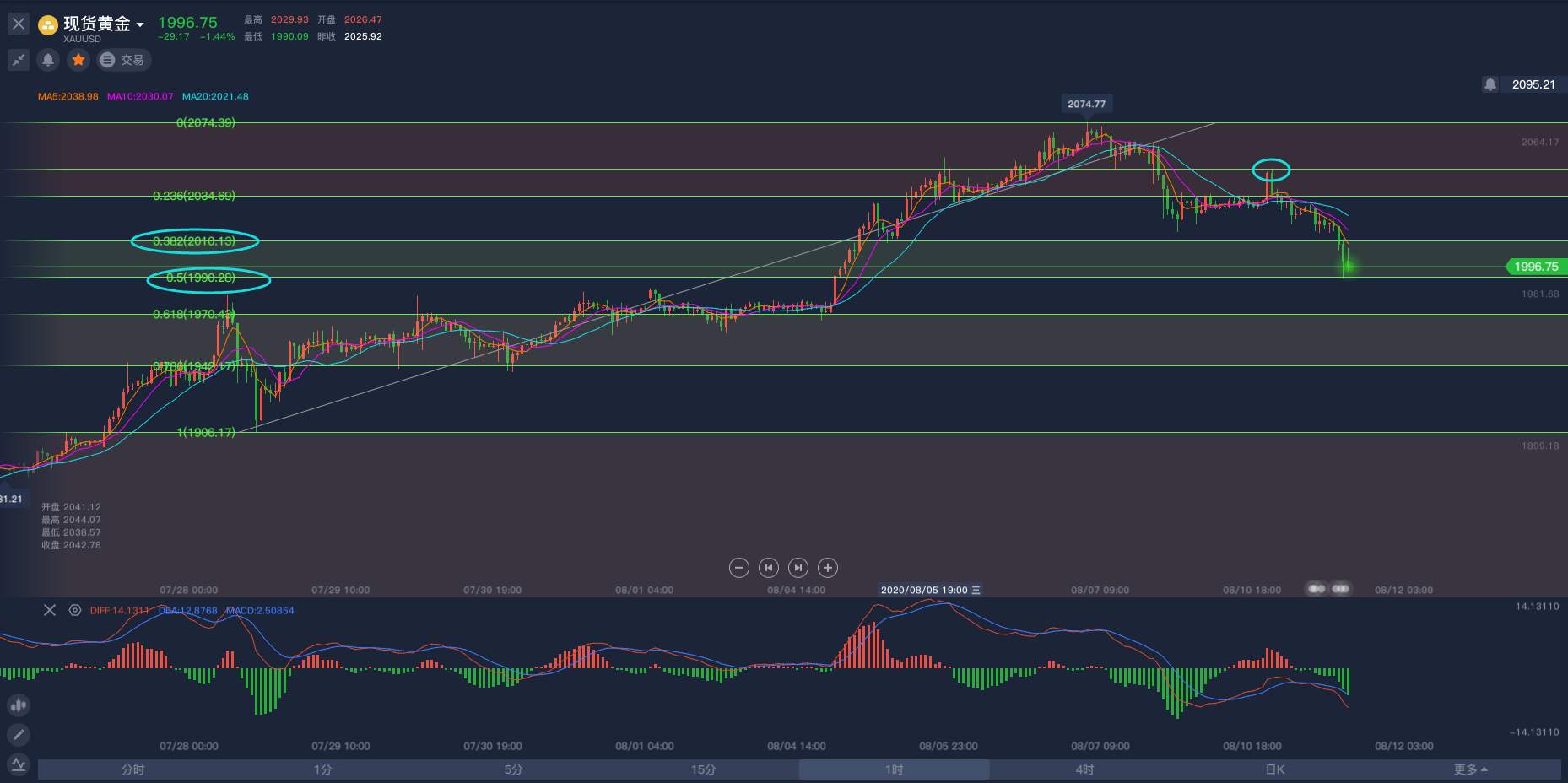This screenshot has height=783, width=1568.
Task: Click the 2074.77 high price marker
Action: (x=1086, y=104)
